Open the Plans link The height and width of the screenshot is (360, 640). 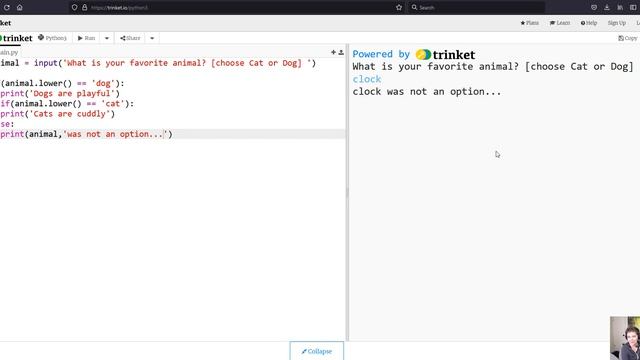pos(529,23)
